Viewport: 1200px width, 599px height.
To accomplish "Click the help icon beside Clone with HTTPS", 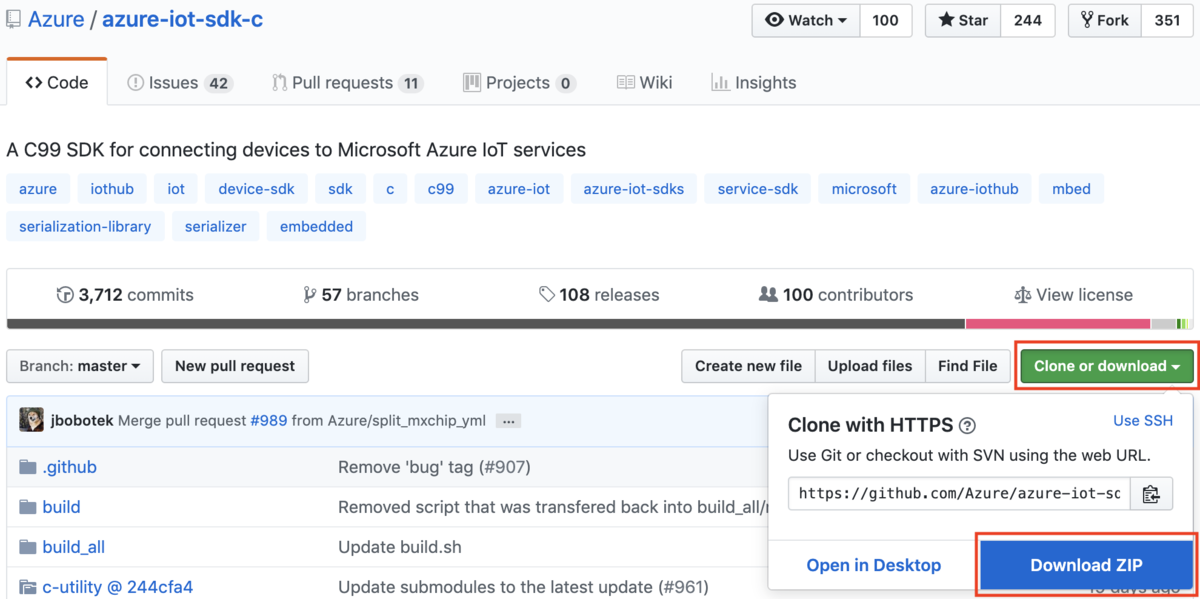I will [x=967, y=426].
